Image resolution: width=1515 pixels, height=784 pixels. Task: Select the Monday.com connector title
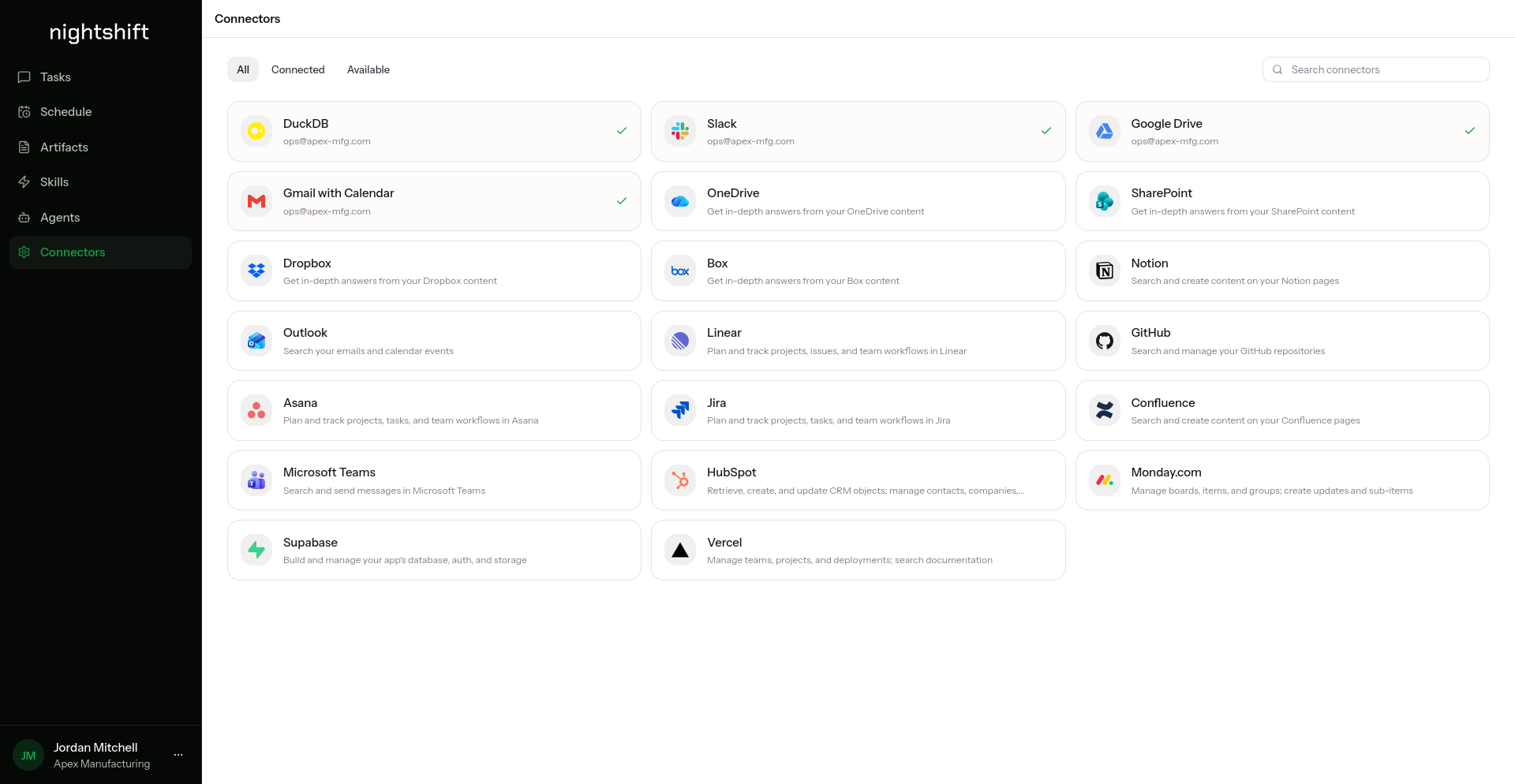[x=1166, y=472]
